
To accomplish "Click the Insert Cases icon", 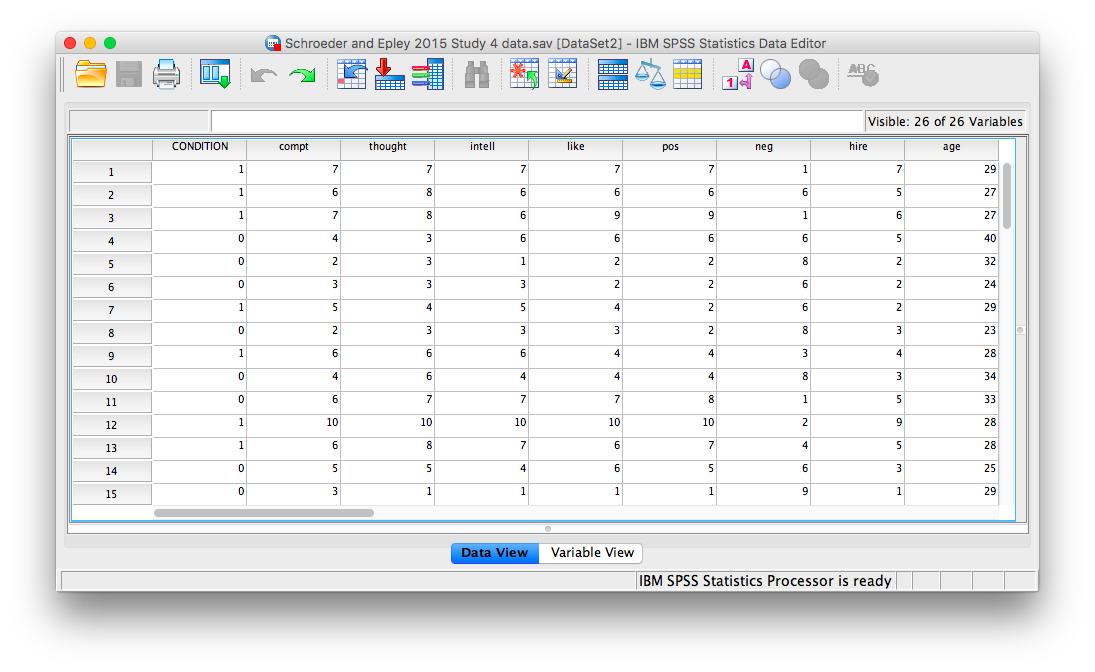I will point(524,74).
